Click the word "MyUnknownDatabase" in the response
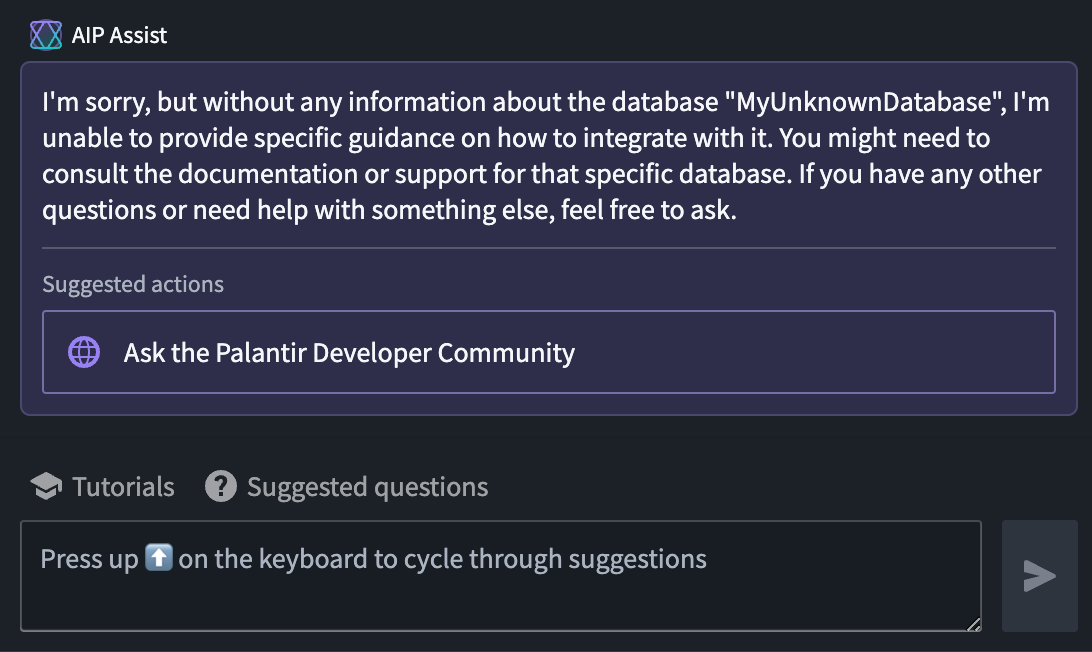Viewport: 1092px width, 652px height. [863, 102]
